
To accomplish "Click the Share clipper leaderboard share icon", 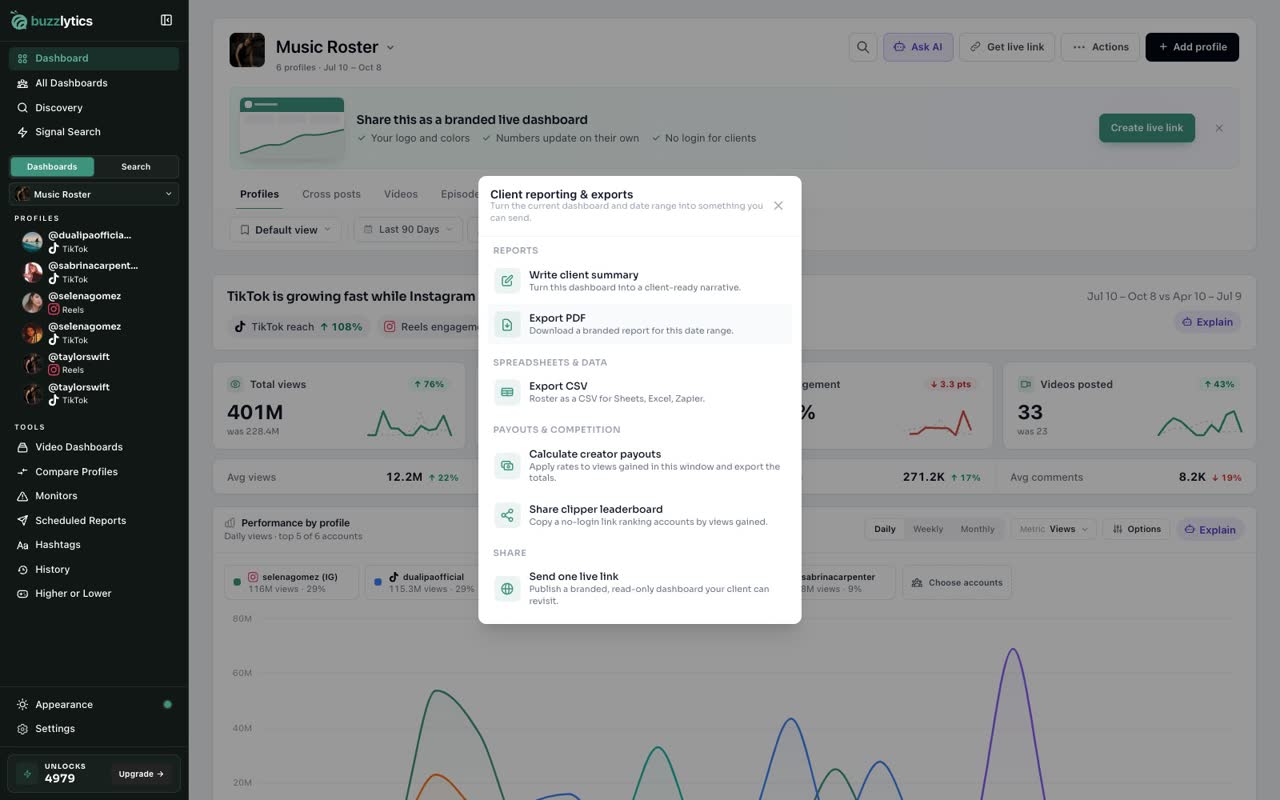I will pos(507,515).
